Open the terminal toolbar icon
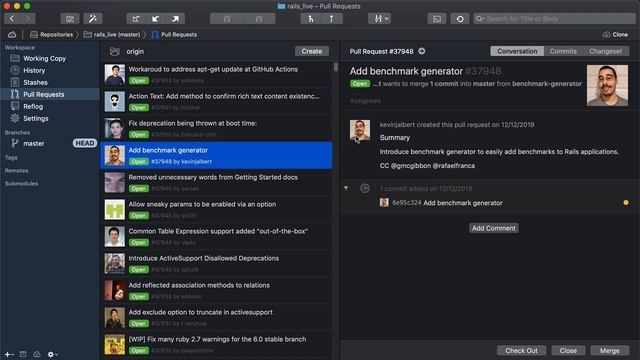 (x=437, y=19)
